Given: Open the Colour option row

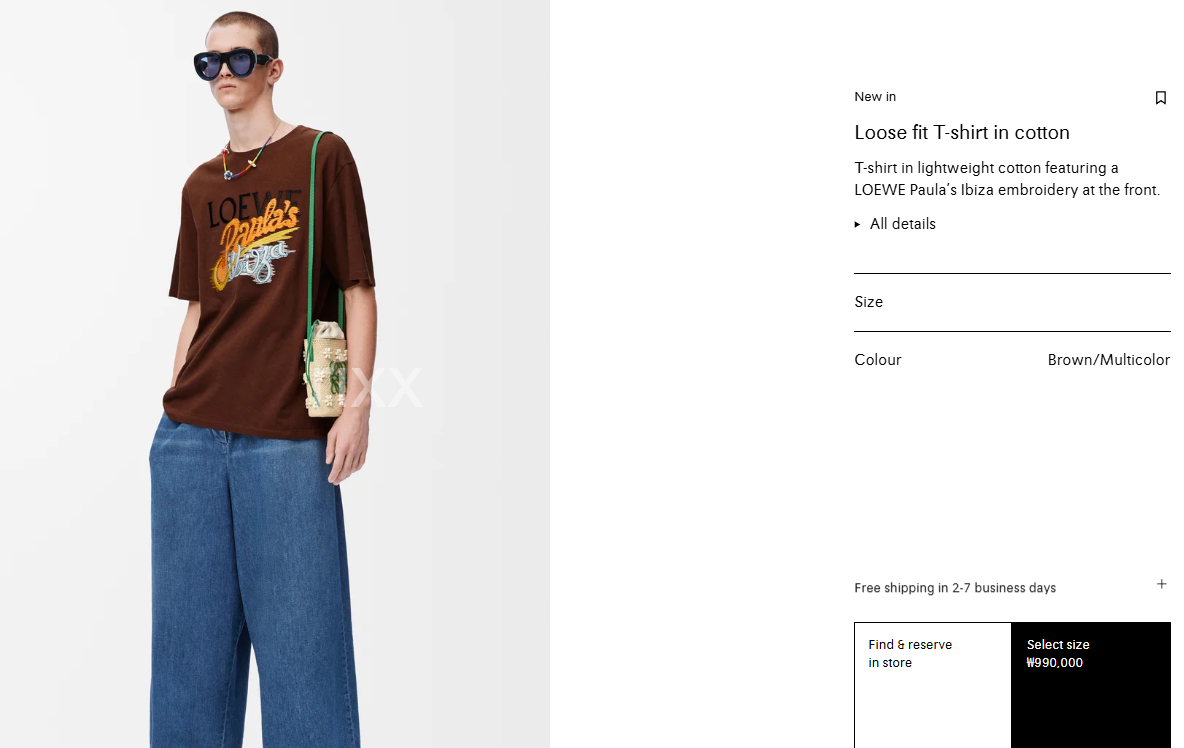Looking at the screenshot, I should pos(1012,360).
